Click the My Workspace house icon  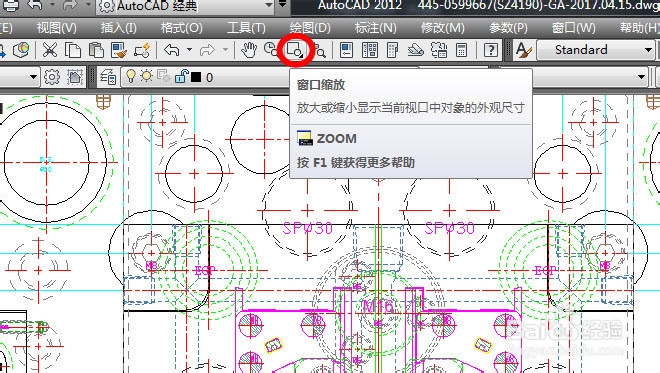coord(75,77)
